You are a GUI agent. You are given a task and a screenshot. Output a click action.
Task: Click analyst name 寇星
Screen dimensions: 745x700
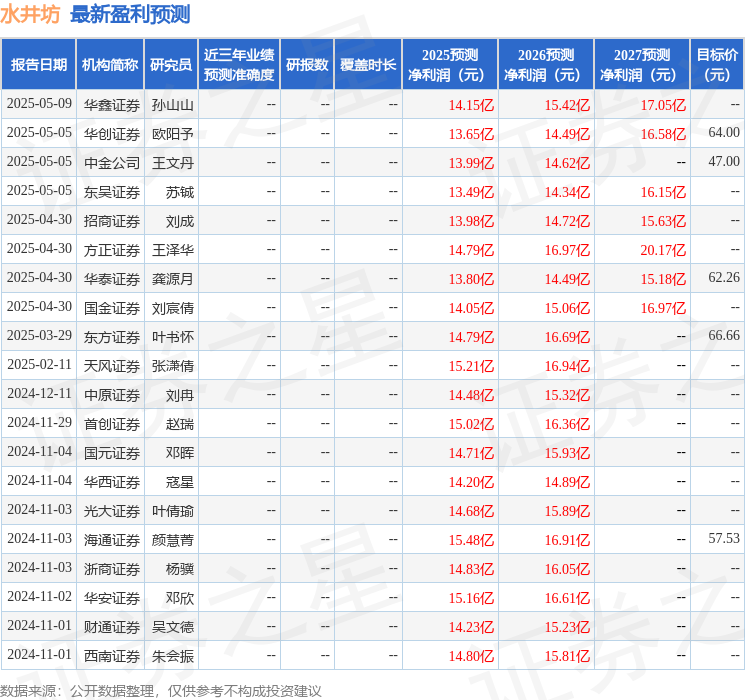point(180,481)
